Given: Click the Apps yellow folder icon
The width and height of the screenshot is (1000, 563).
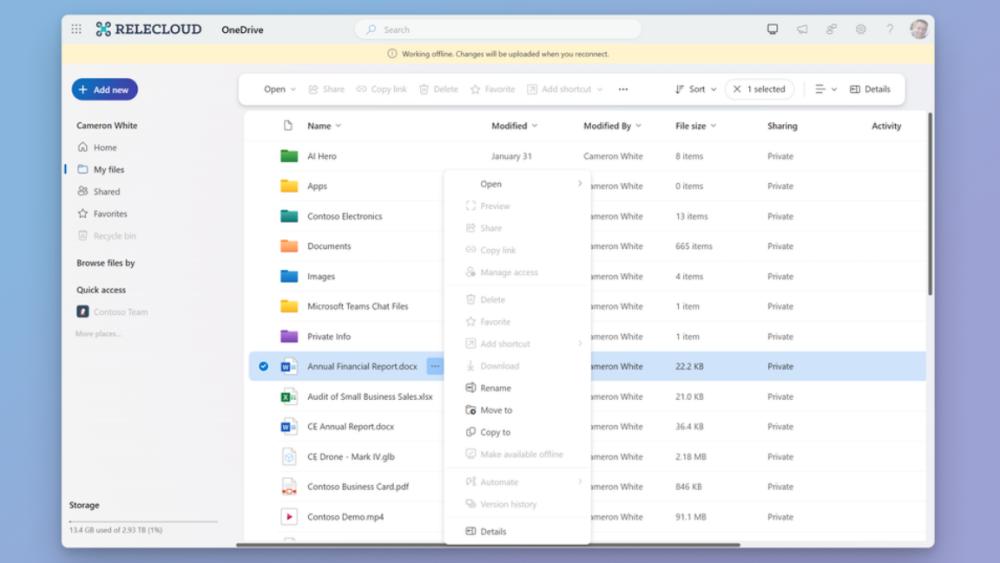Looking at the screenshot, I should pos(289,186).
